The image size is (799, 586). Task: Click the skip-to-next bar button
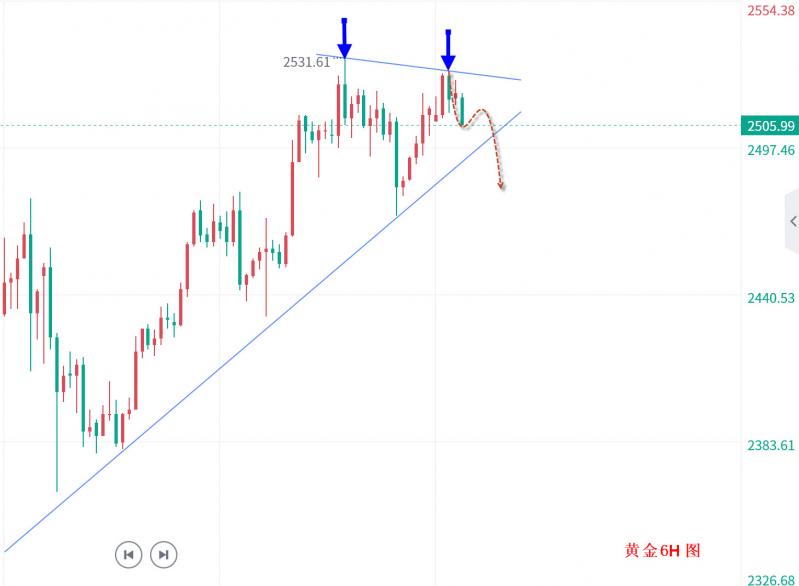tap(163, 553)
